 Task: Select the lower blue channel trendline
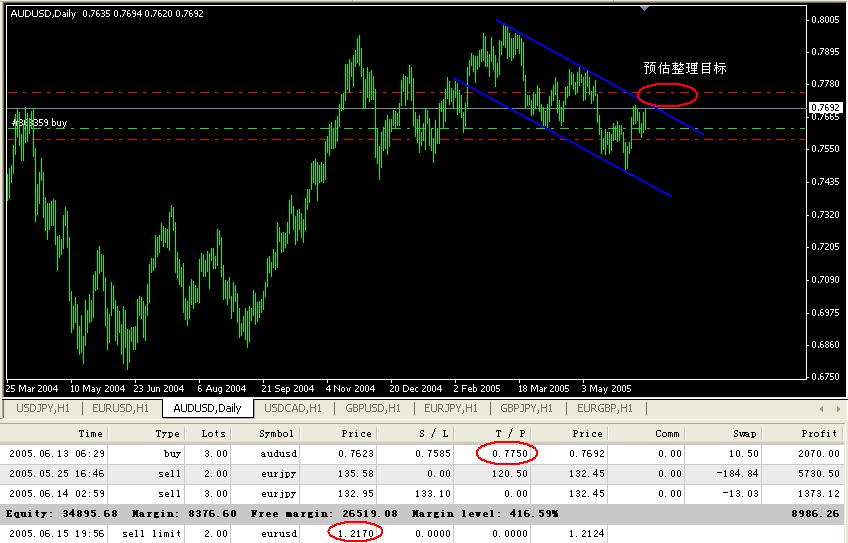tap(562, 137)
